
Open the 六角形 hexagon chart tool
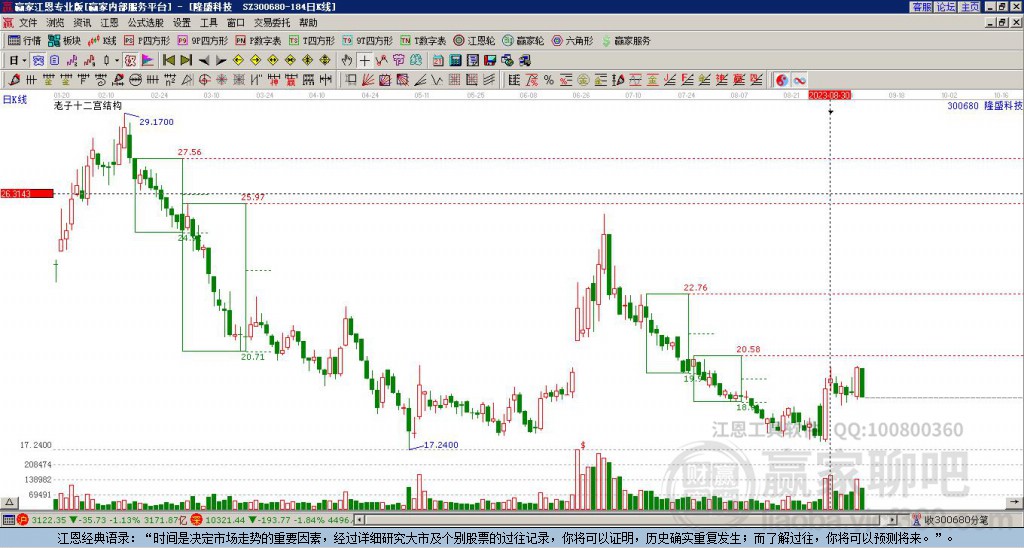pos(572,40)
